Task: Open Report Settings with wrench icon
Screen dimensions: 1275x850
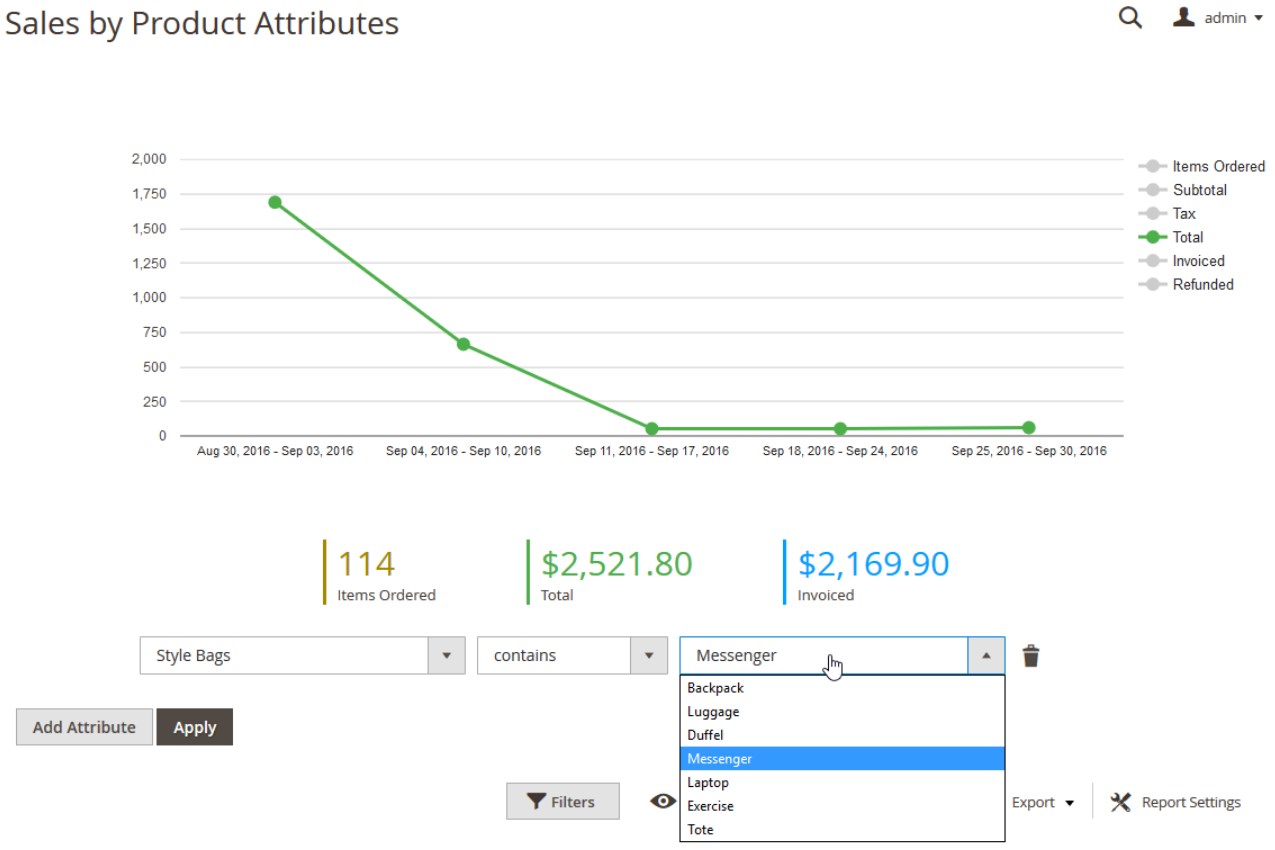Action: [1177, 802]
